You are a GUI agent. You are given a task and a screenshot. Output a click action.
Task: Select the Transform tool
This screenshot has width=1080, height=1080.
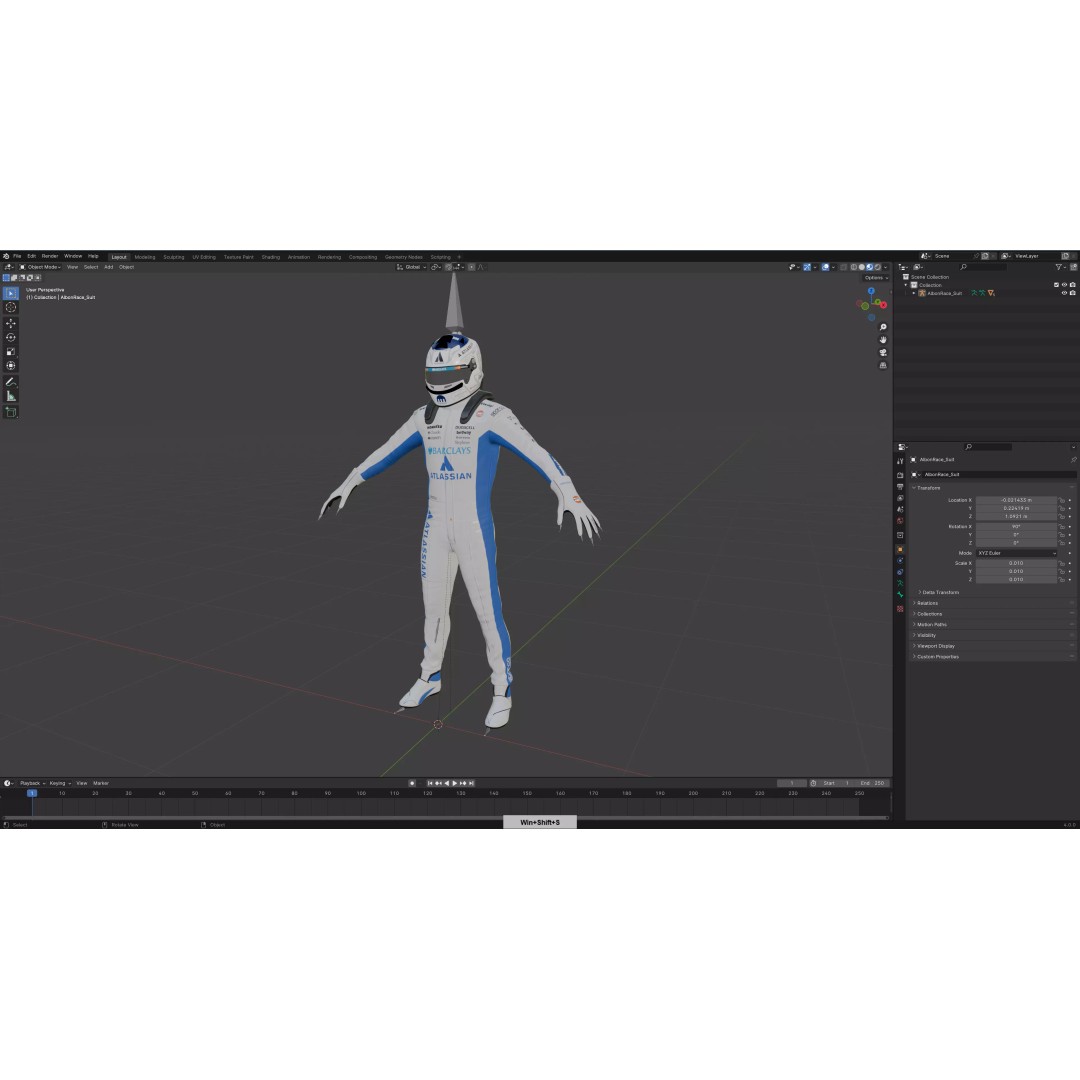point(11,366)
